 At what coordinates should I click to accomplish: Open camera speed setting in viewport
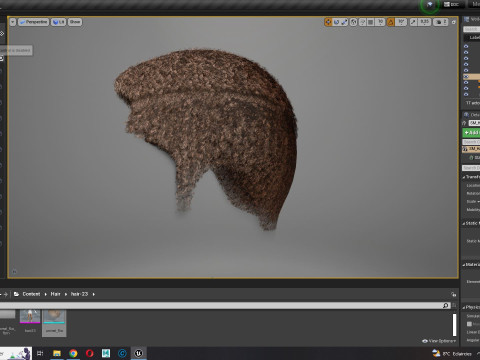441,22
